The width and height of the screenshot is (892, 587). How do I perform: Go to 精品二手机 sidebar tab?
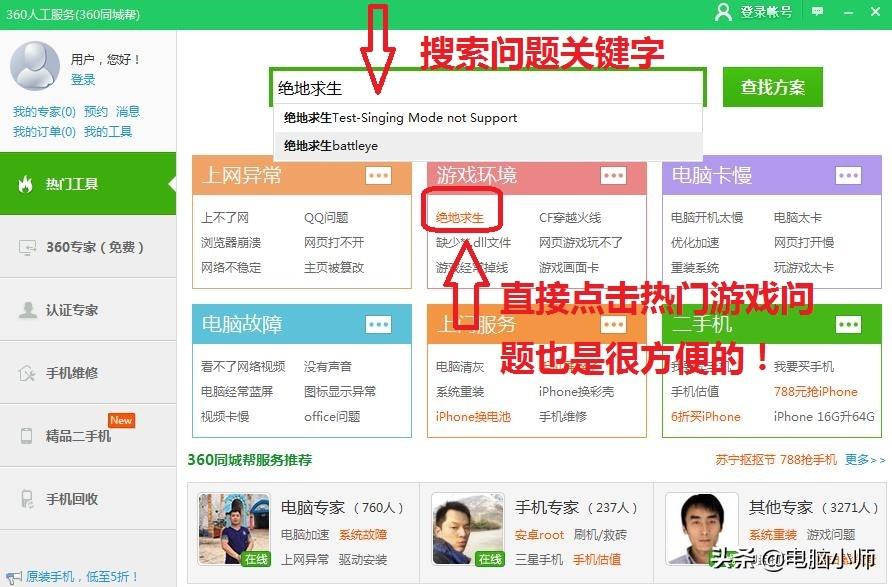(88, 436)
